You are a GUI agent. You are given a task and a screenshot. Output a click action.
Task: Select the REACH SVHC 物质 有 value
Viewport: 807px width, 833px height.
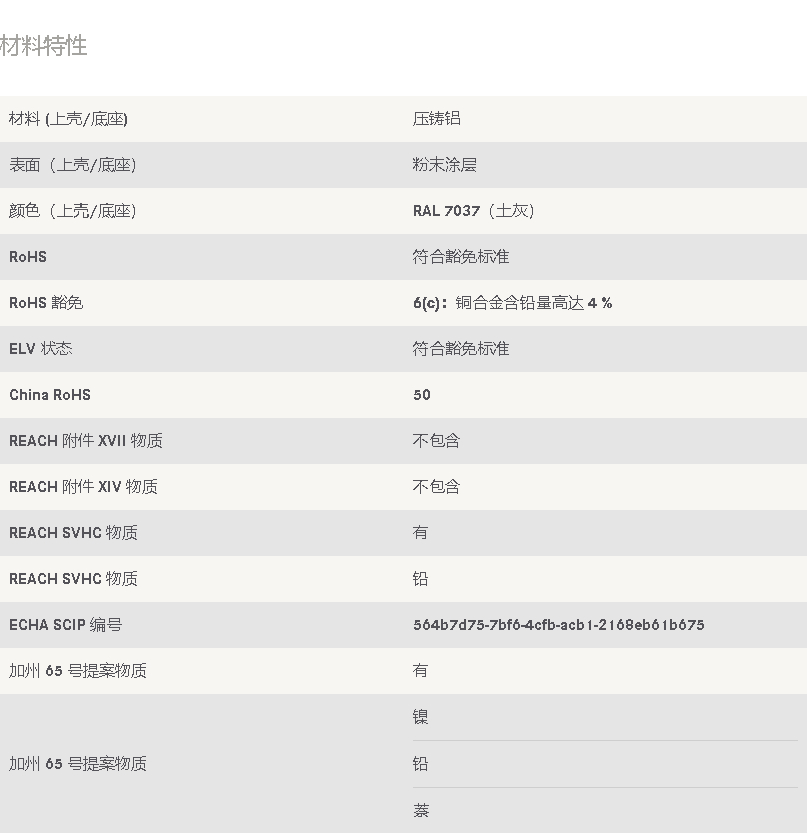pos(420,533)
